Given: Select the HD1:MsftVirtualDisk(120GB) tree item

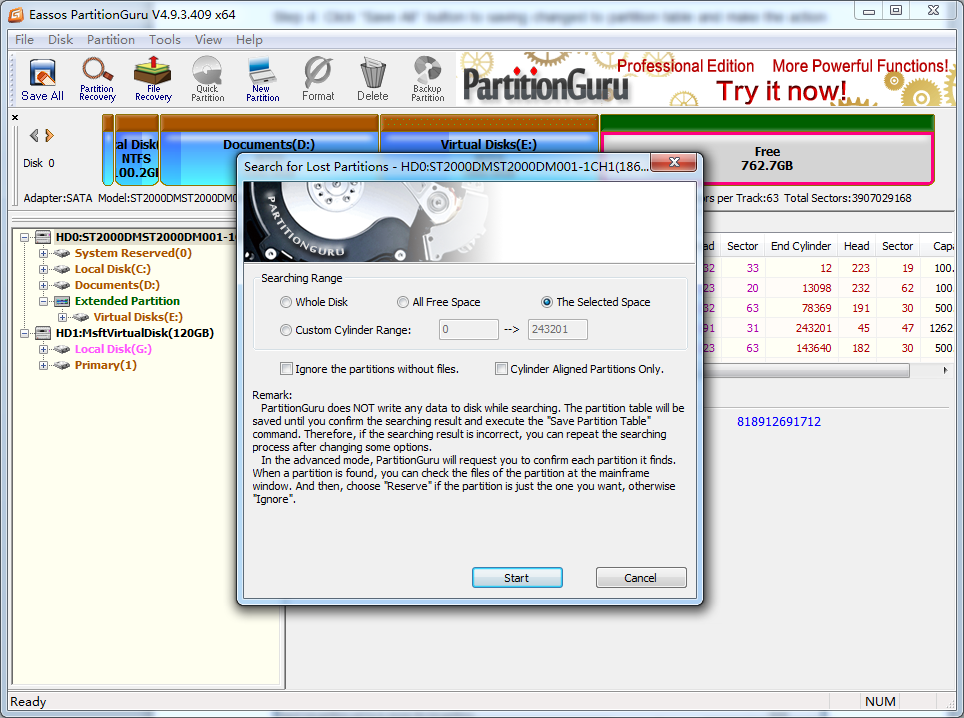Looking at the screenshot, I should click(x=135, y=333).
